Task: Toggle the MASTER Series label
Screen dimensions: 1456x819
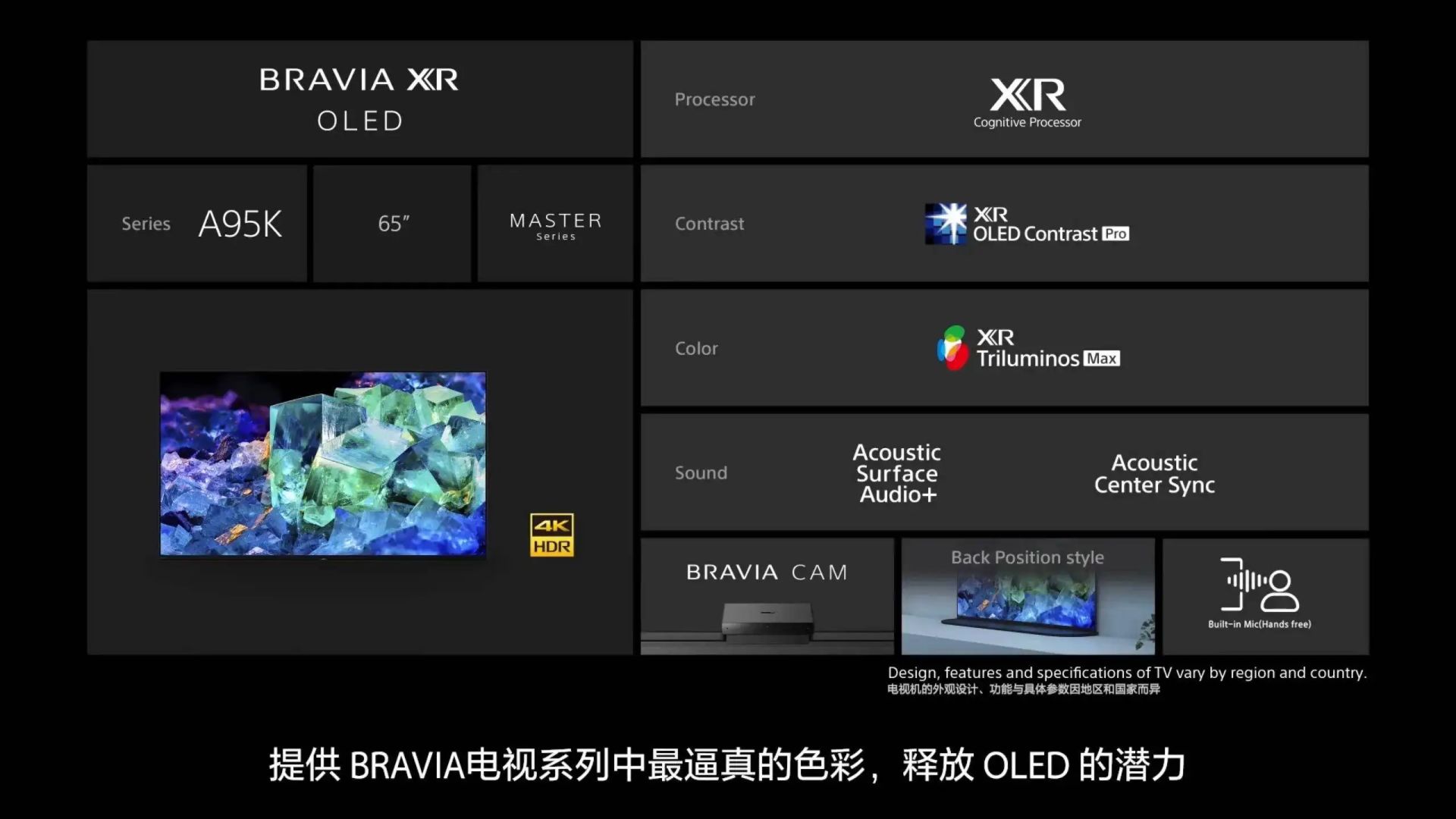Action: tap(554, 224)
